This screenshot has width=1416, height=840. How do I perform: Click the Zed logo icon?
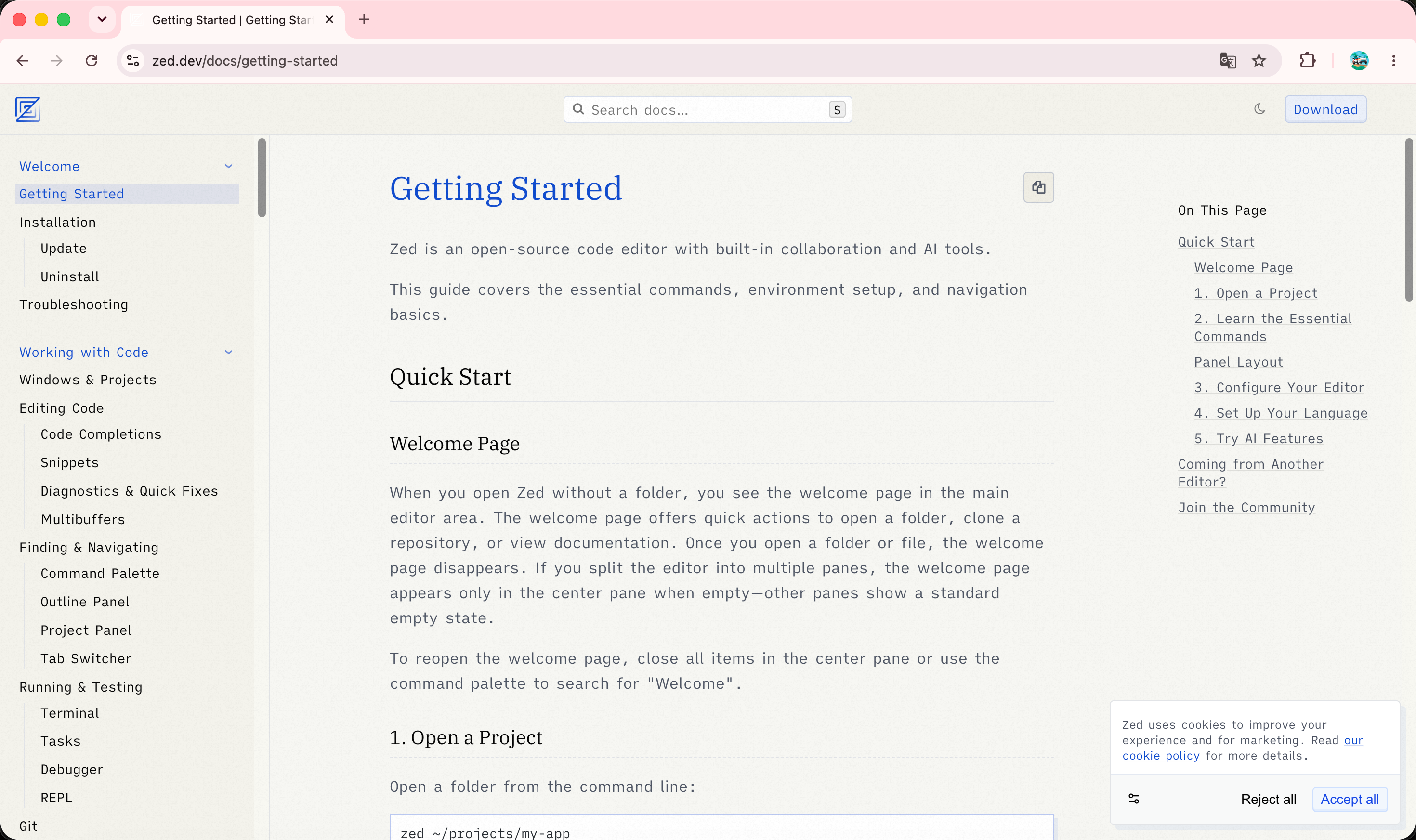(28, 109)
